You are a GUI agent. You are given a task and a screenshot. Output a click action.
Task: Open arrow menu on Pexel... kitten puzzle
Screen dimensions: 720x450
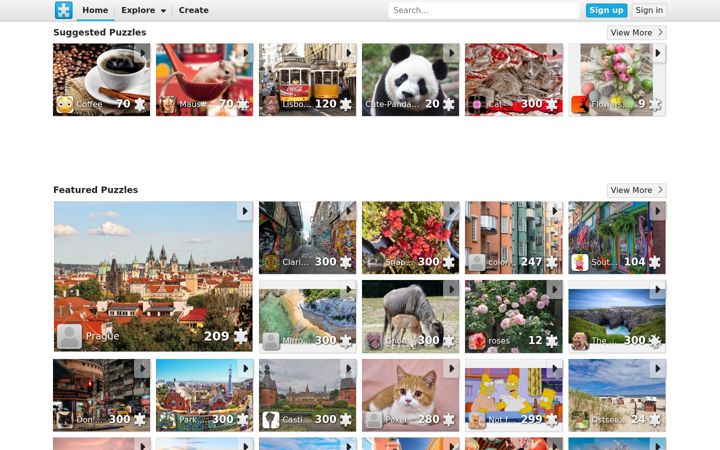pos(451,368)
